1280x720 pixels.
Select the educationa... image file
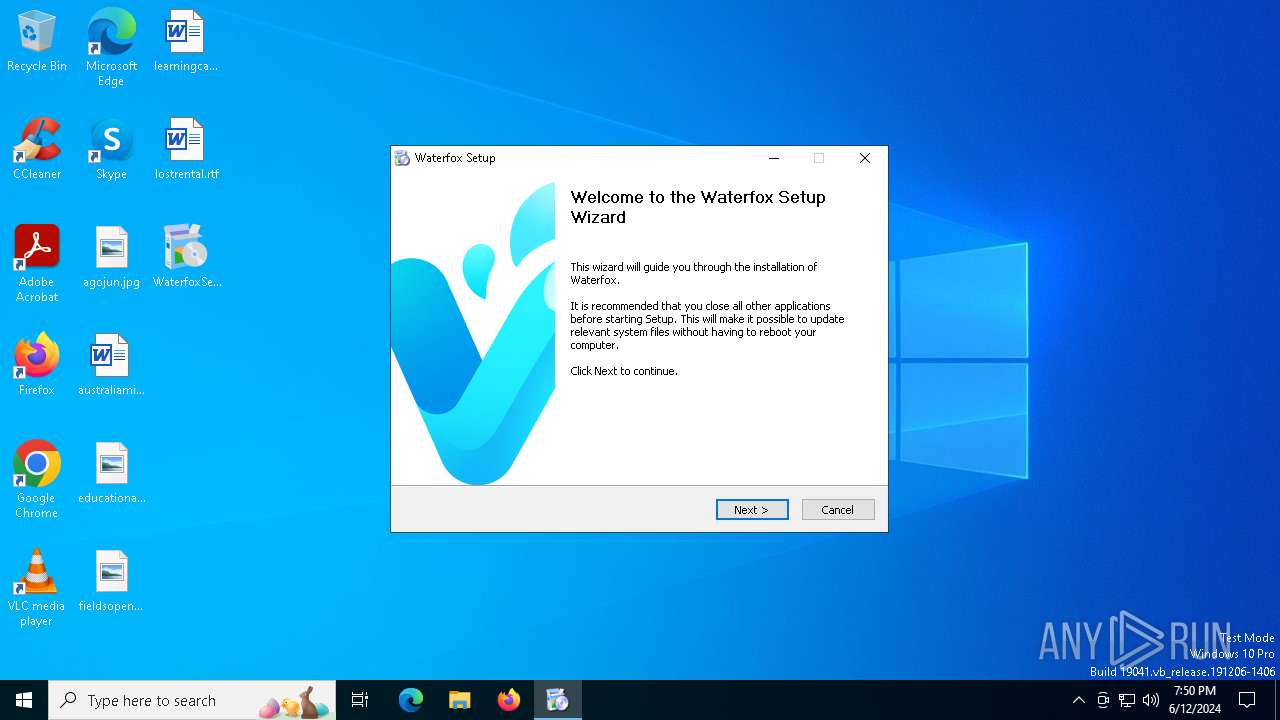pos(111,474)
